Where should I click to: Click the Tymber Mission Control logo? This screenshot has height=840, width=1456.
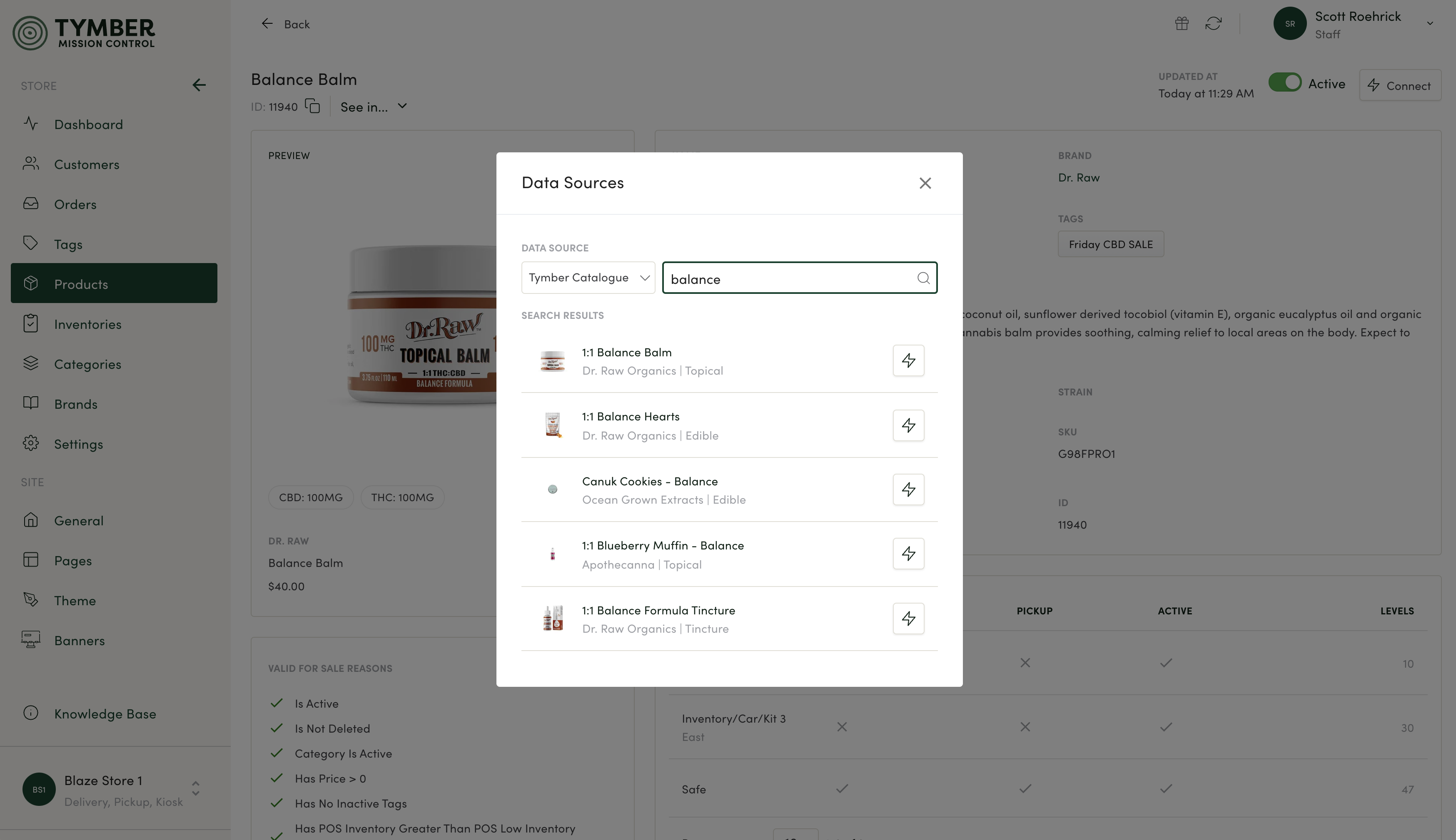coord(84,32)
